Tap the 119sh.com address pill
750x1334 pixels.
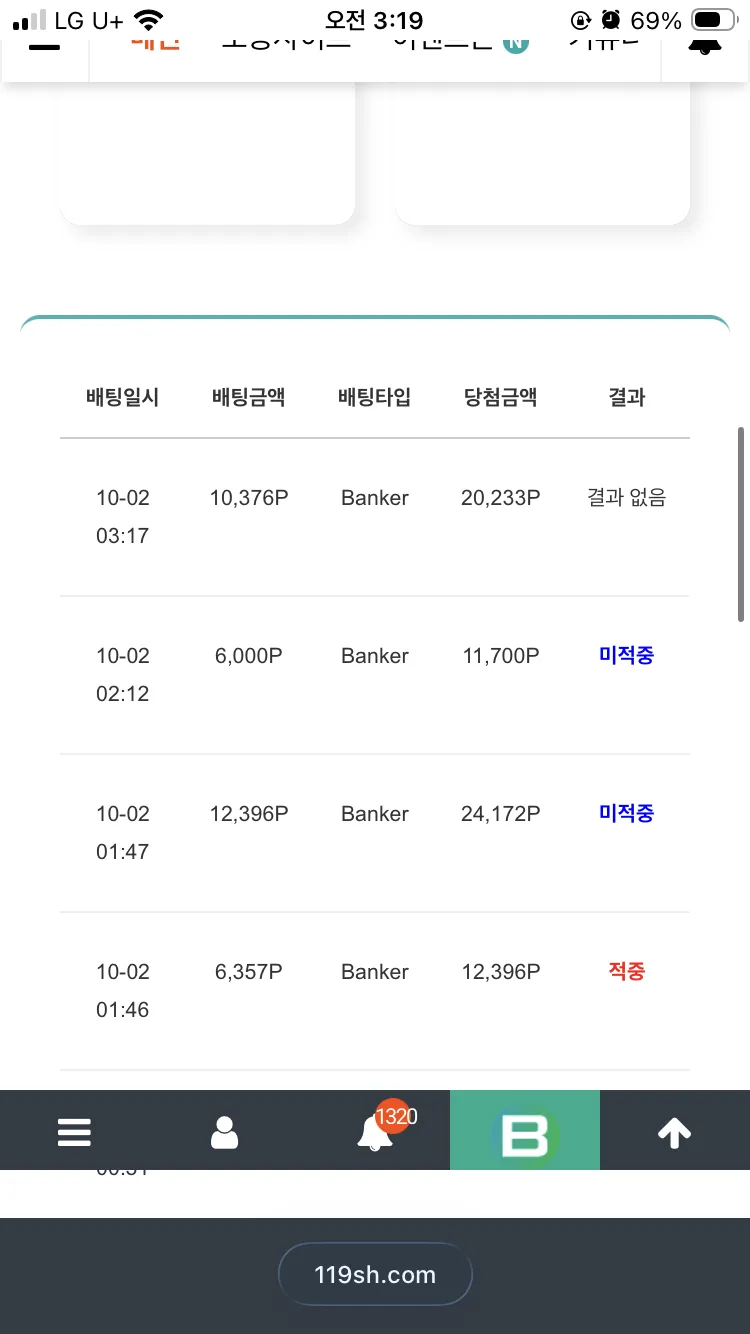(375, 1274)
